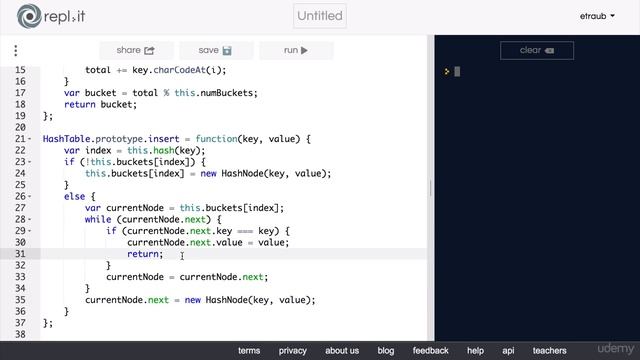The image size is (640, 360).
Task: Open the three-dot editor menu
Action: [x=16, y=51]
